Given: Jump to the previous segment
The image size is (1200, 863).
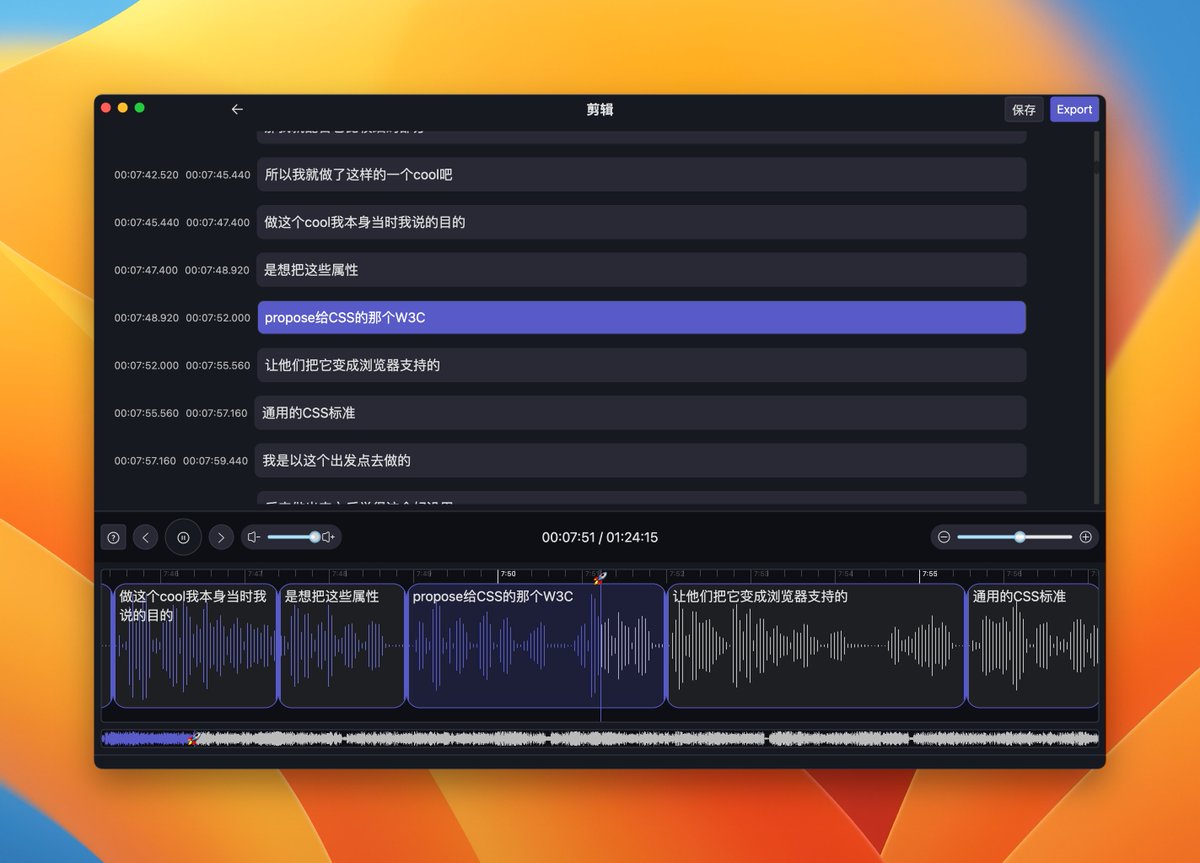Looking at the screenshot, I should click(x=146, y=538).
